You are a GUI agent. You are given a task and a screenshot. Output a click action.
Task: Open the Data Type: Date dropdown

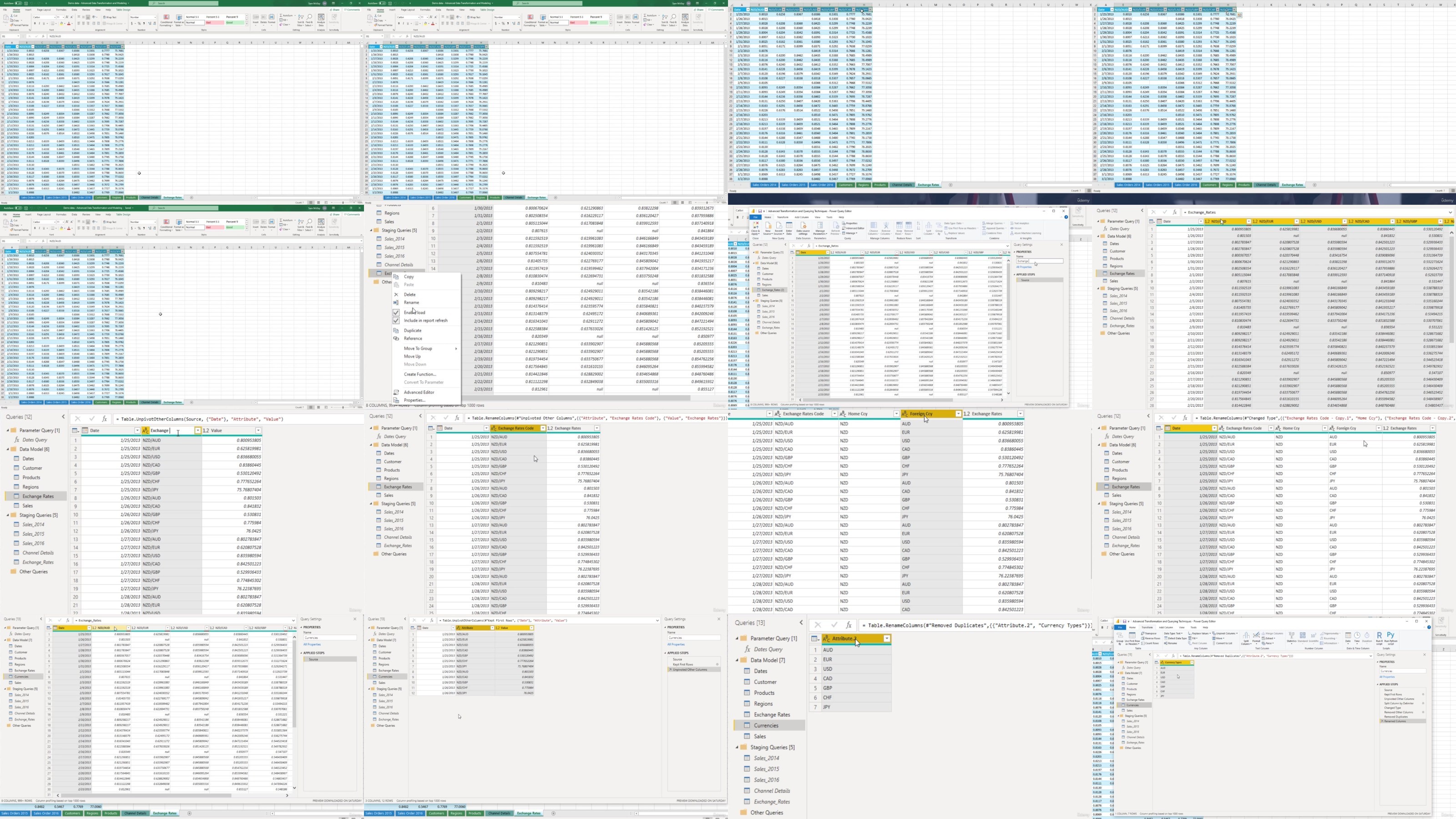click(954, 223)
